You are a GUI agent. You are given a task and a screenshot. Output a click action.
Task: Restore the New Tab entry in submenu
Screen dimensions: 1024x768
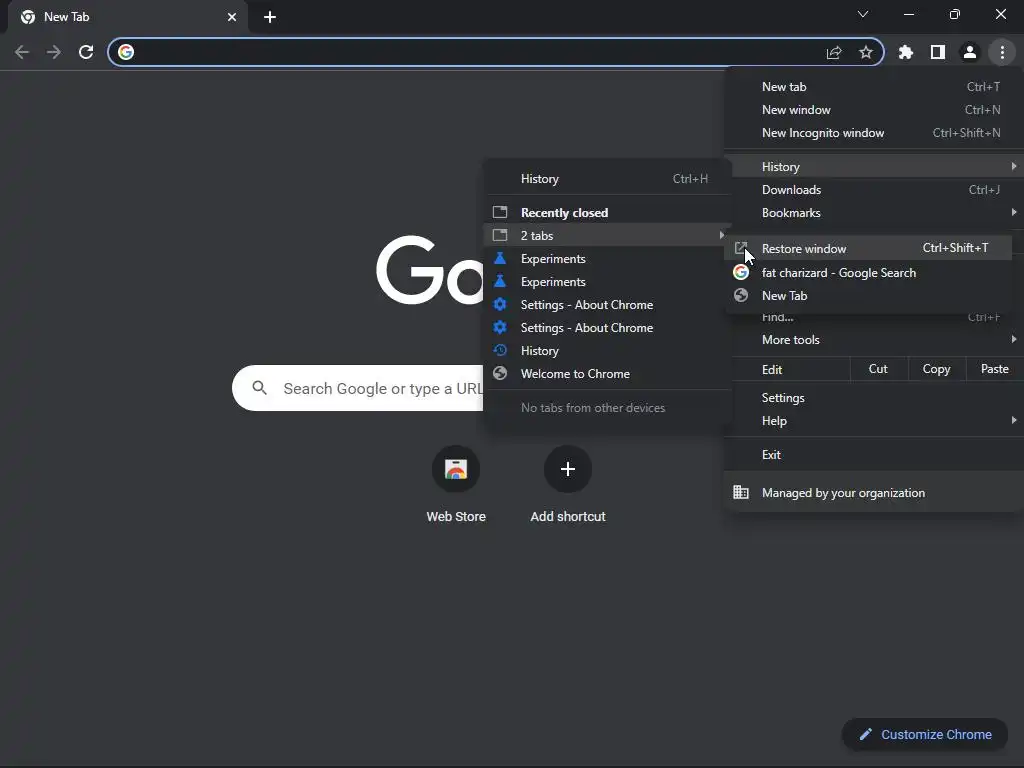(869, 295)
